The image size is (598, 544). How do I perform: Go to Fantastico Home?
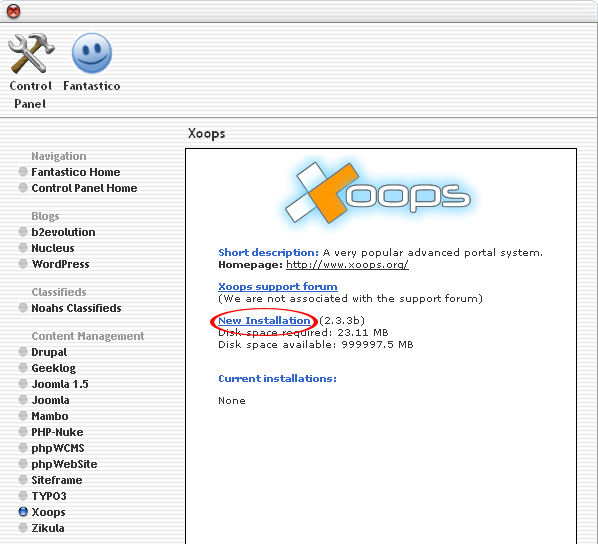point(76,172)
